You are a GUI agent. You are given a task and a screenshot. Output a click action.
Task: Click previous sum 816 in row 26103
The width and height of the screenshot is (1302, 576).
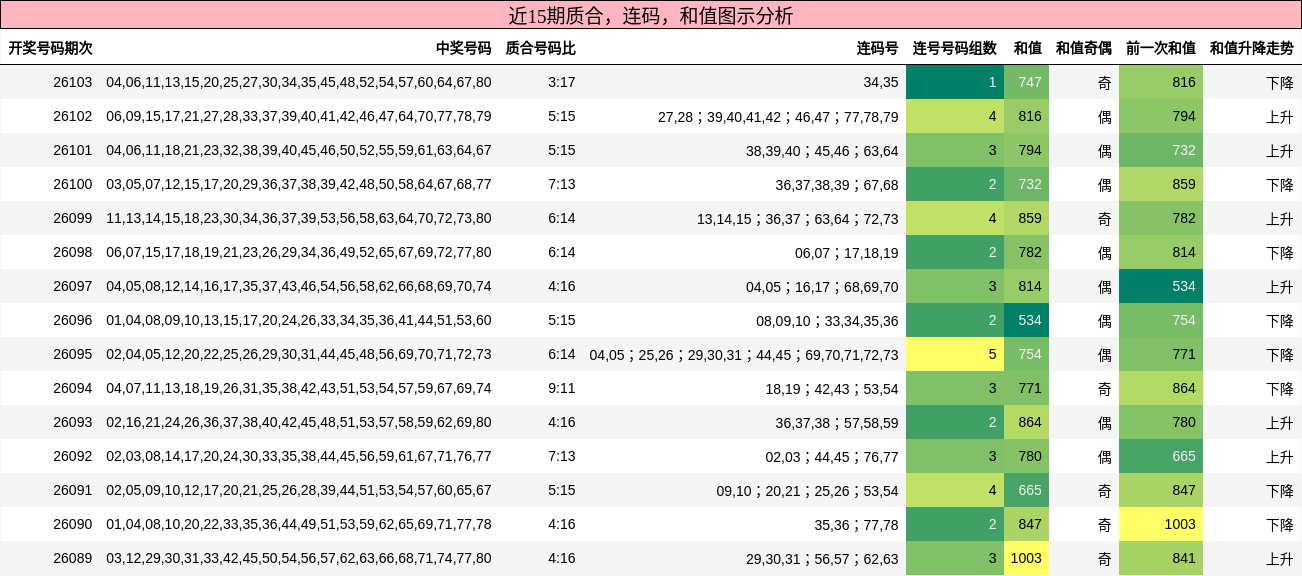click(1161, 82)
